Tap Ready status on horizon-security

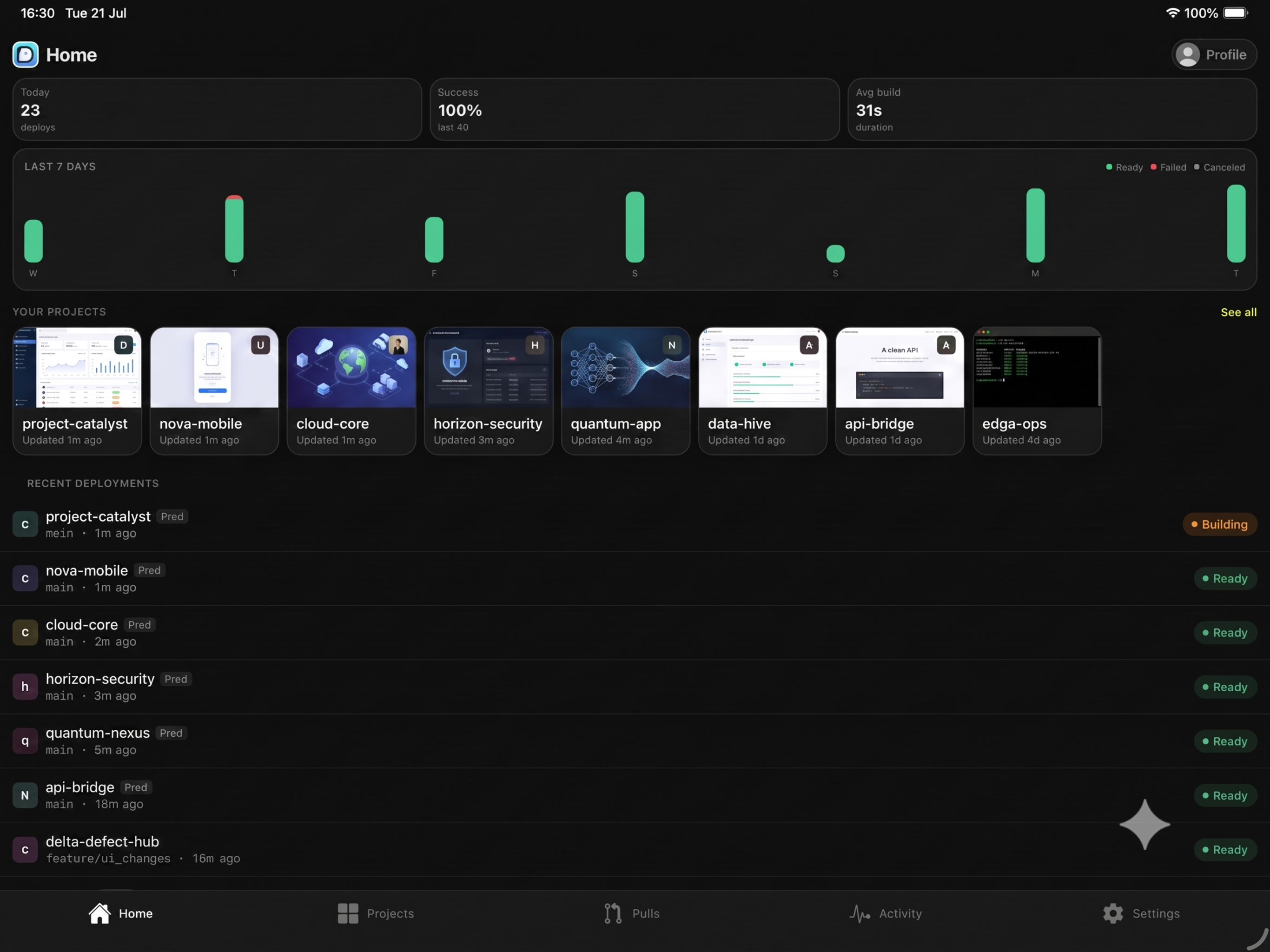(x=1225, y=687)
